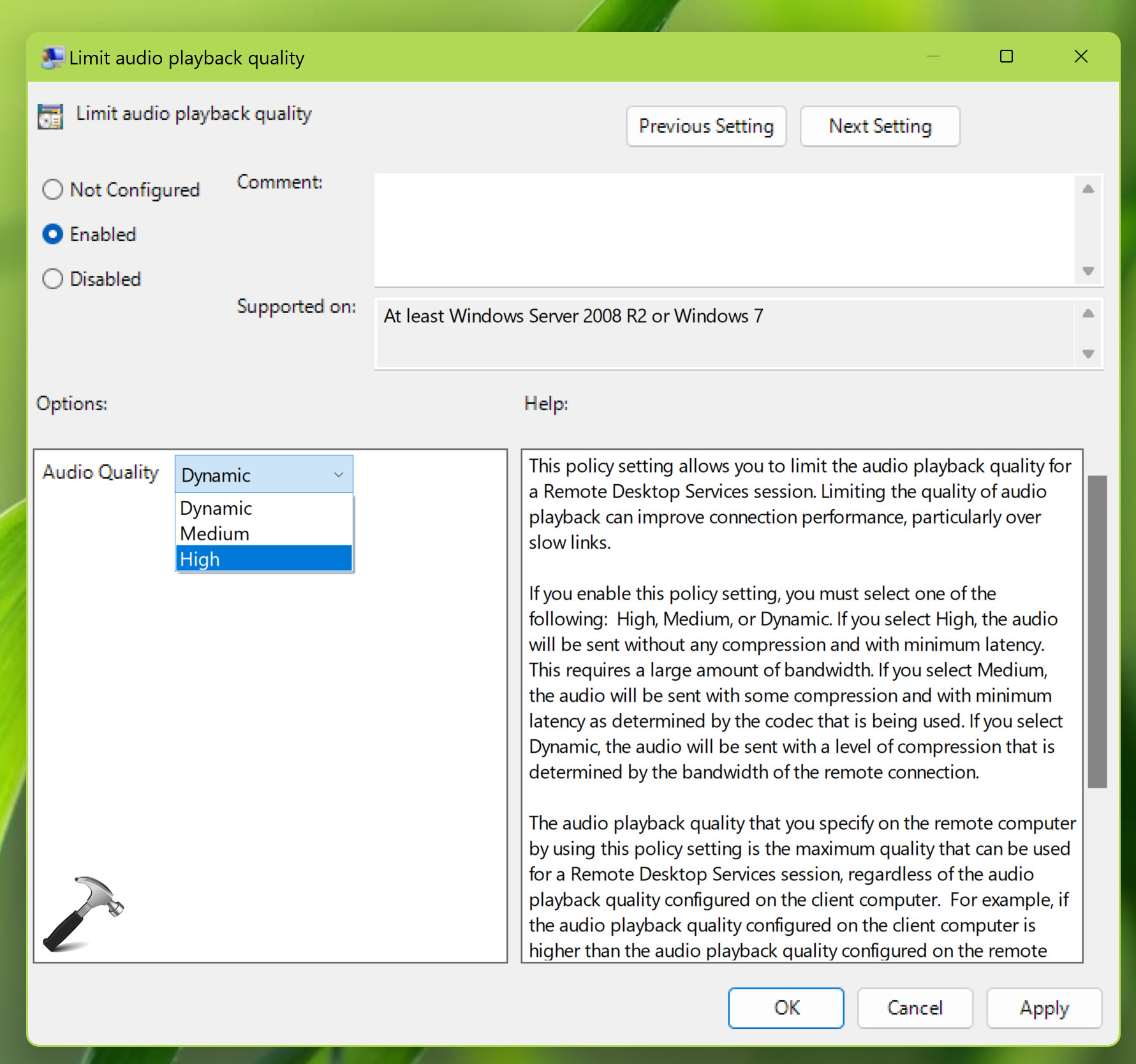
Task: Collapse the Audio Quality dropdown
Action: (338, 475)
